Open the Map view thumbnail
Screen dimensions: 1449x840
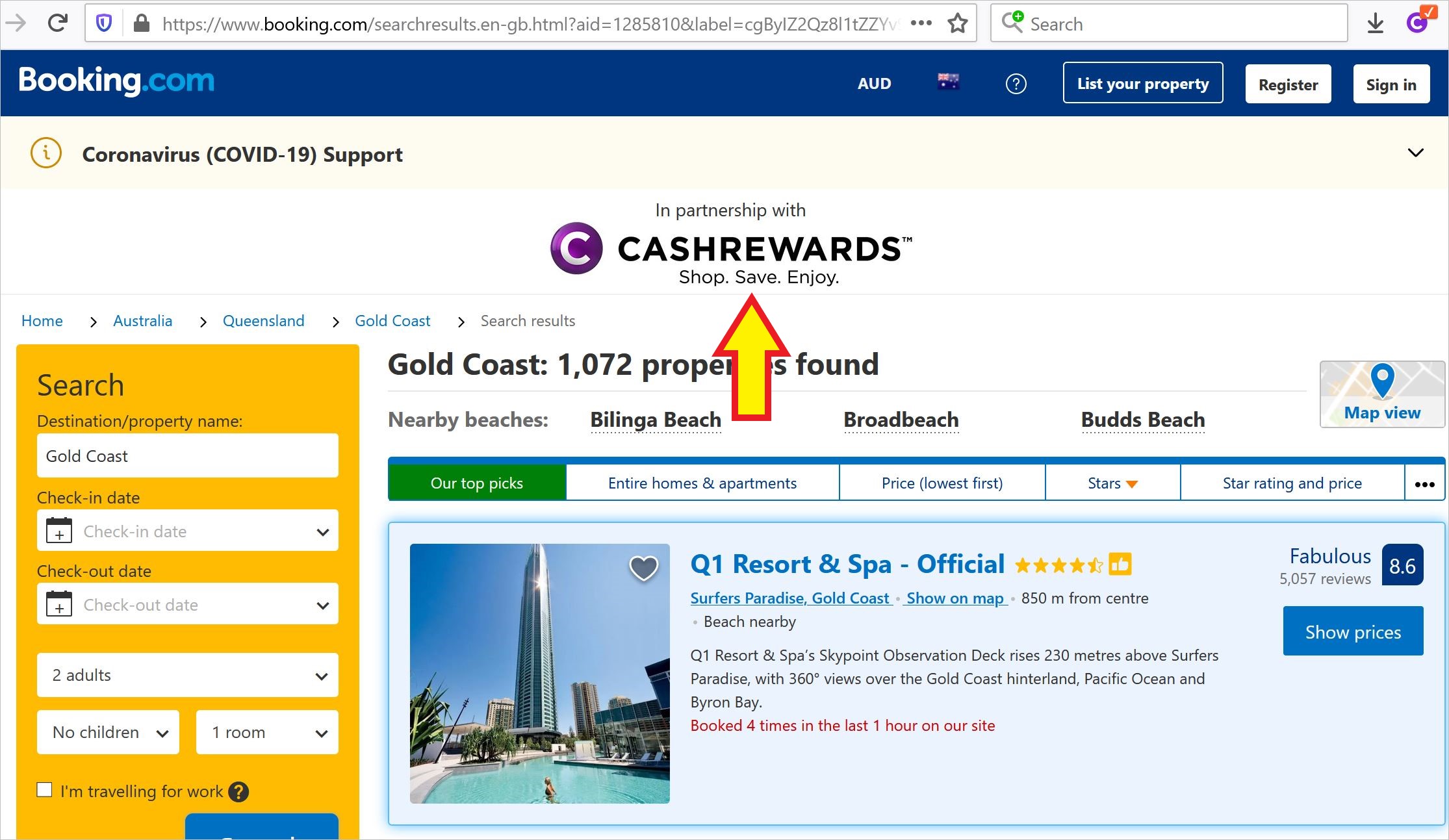[1382, 394]
